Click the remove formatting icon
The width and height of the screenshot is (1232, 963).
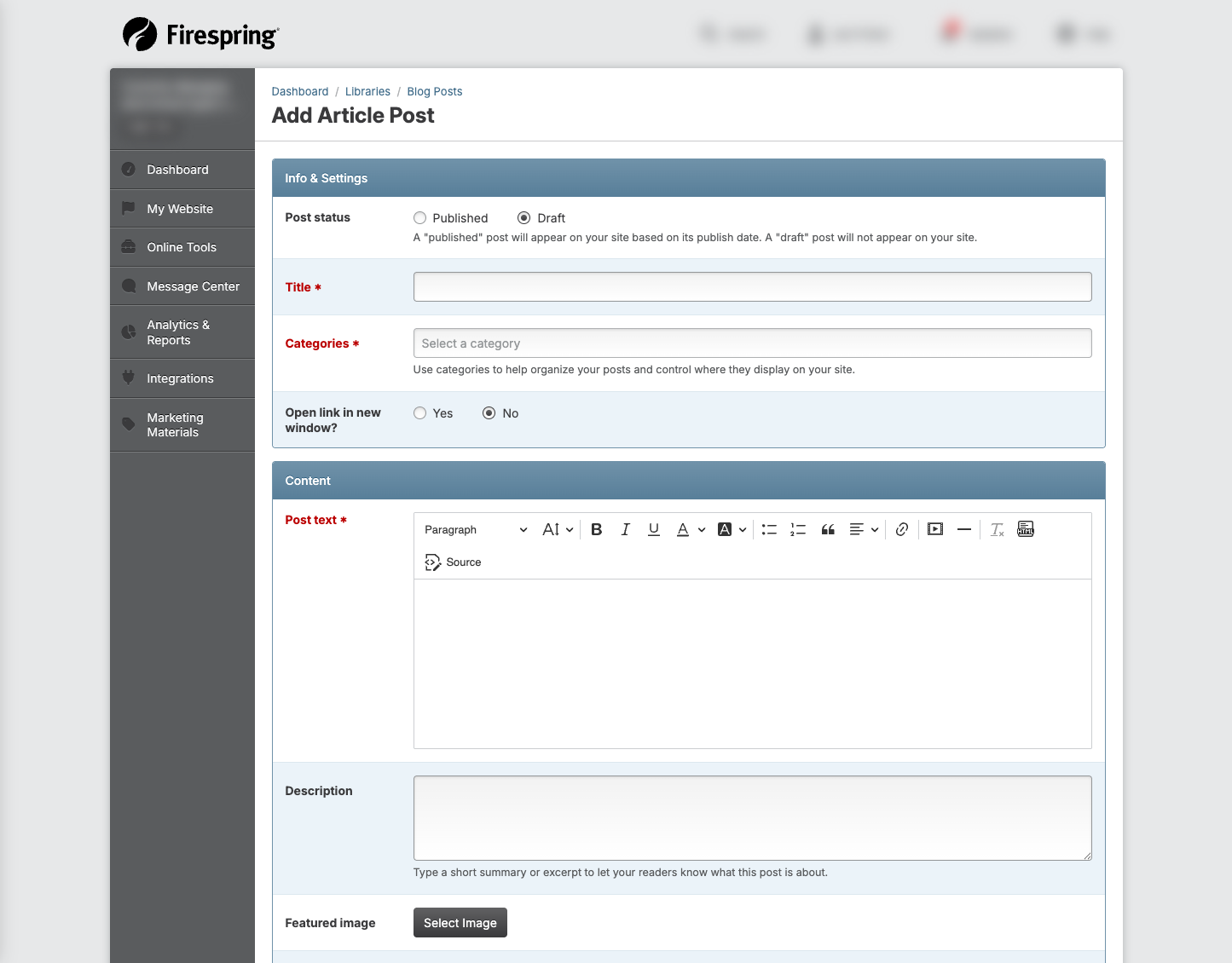pyautogui.click(x=998, y=529)
